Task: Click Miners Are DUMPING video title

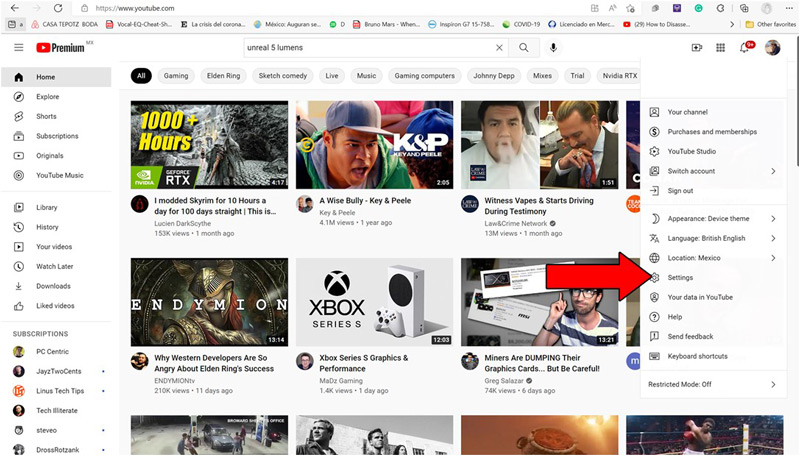Action: [542, 363]
